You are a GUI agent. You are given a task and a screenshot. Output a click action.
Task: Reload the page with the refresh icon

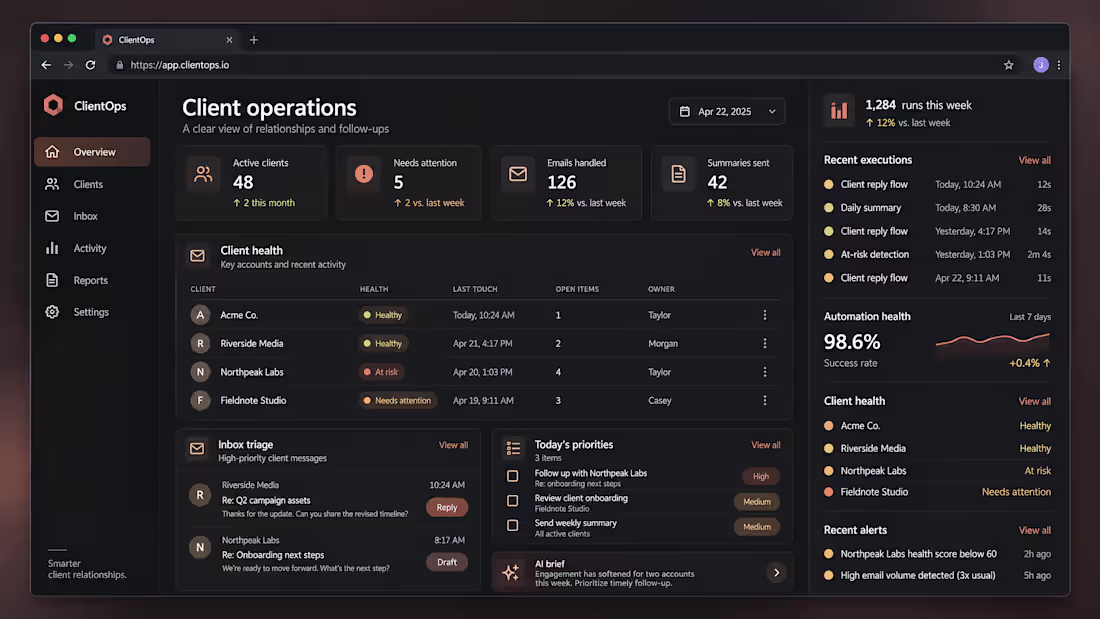point(90,65)
